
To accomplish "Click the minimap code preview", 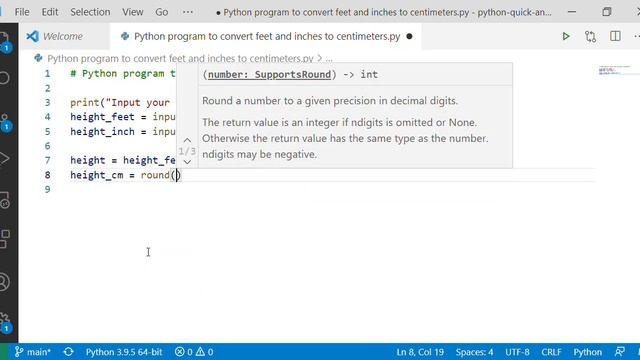I will 614,70.
